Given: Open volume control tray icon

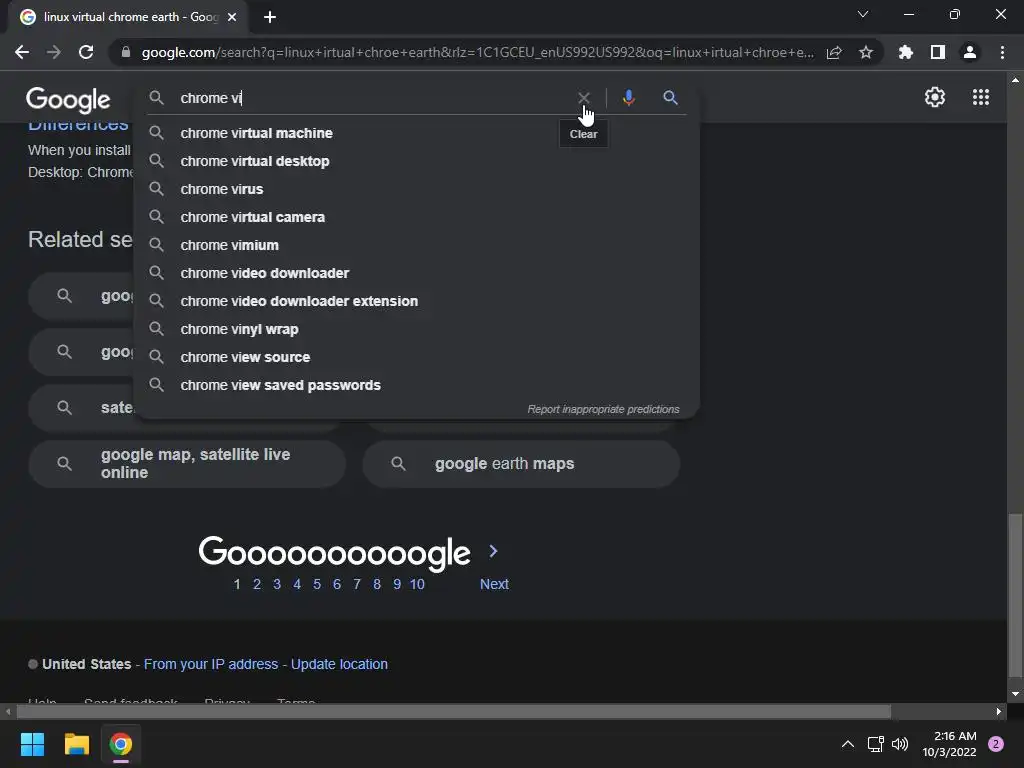Looking at the screenshot, I should (x=900, y=744).
